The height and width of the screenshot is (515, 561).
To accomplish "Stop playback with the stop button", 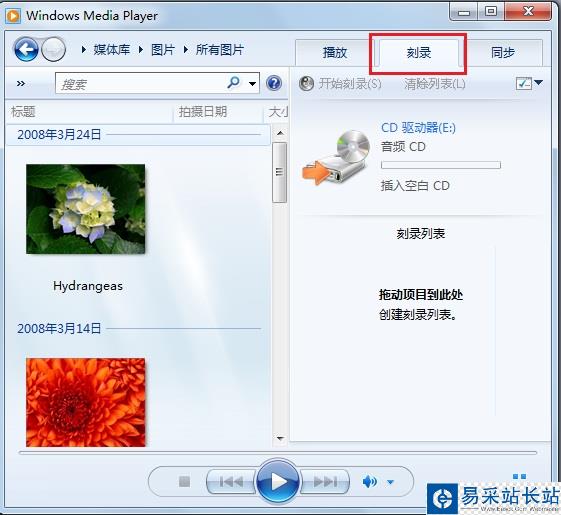I will coord(184,481).
